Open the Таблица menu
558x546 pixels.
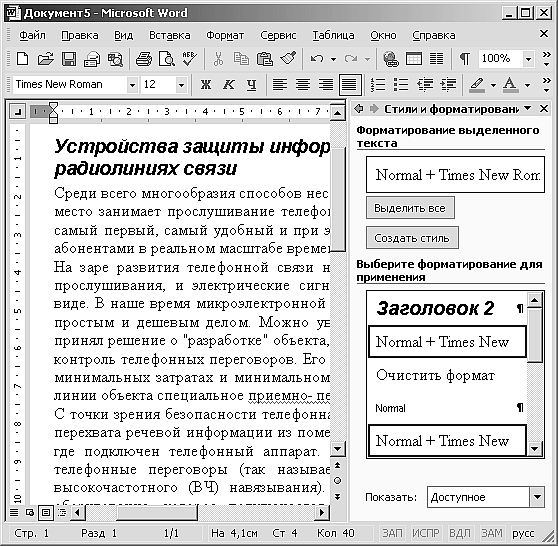(x=333, y=35)
